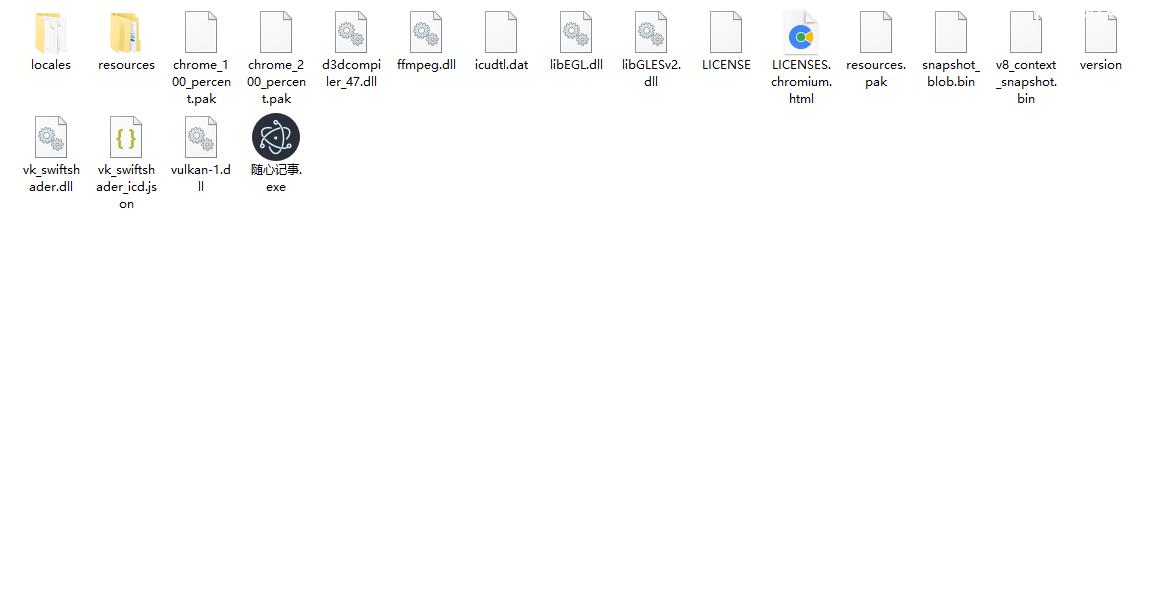Click the vulkan-1.dll file icon
This screenshot has height=597, width=1151.
(201, 138)
